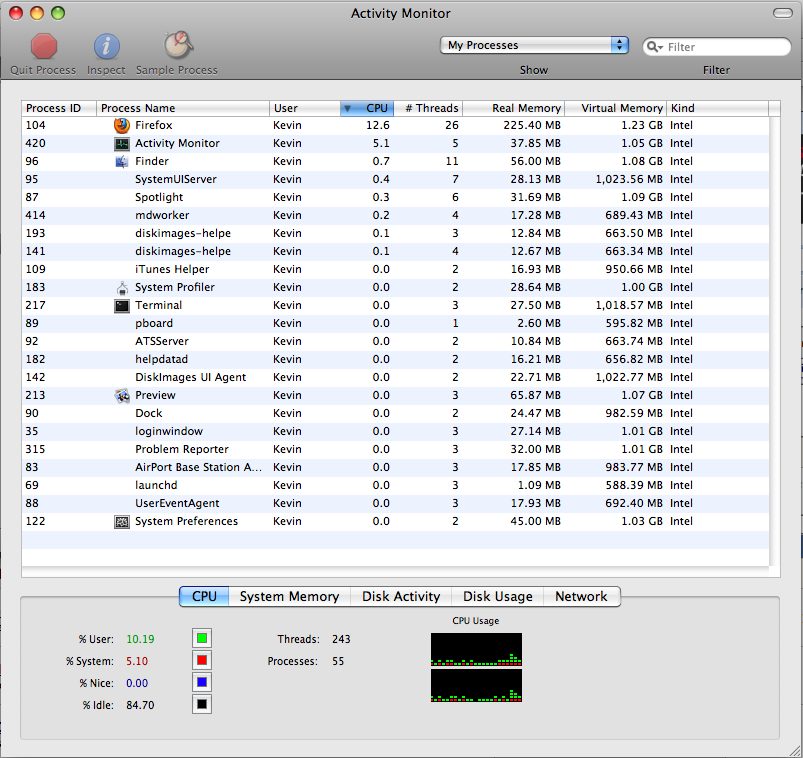
Task: Sort by Virtual Memory column header
Action: [x=616, y=108]
